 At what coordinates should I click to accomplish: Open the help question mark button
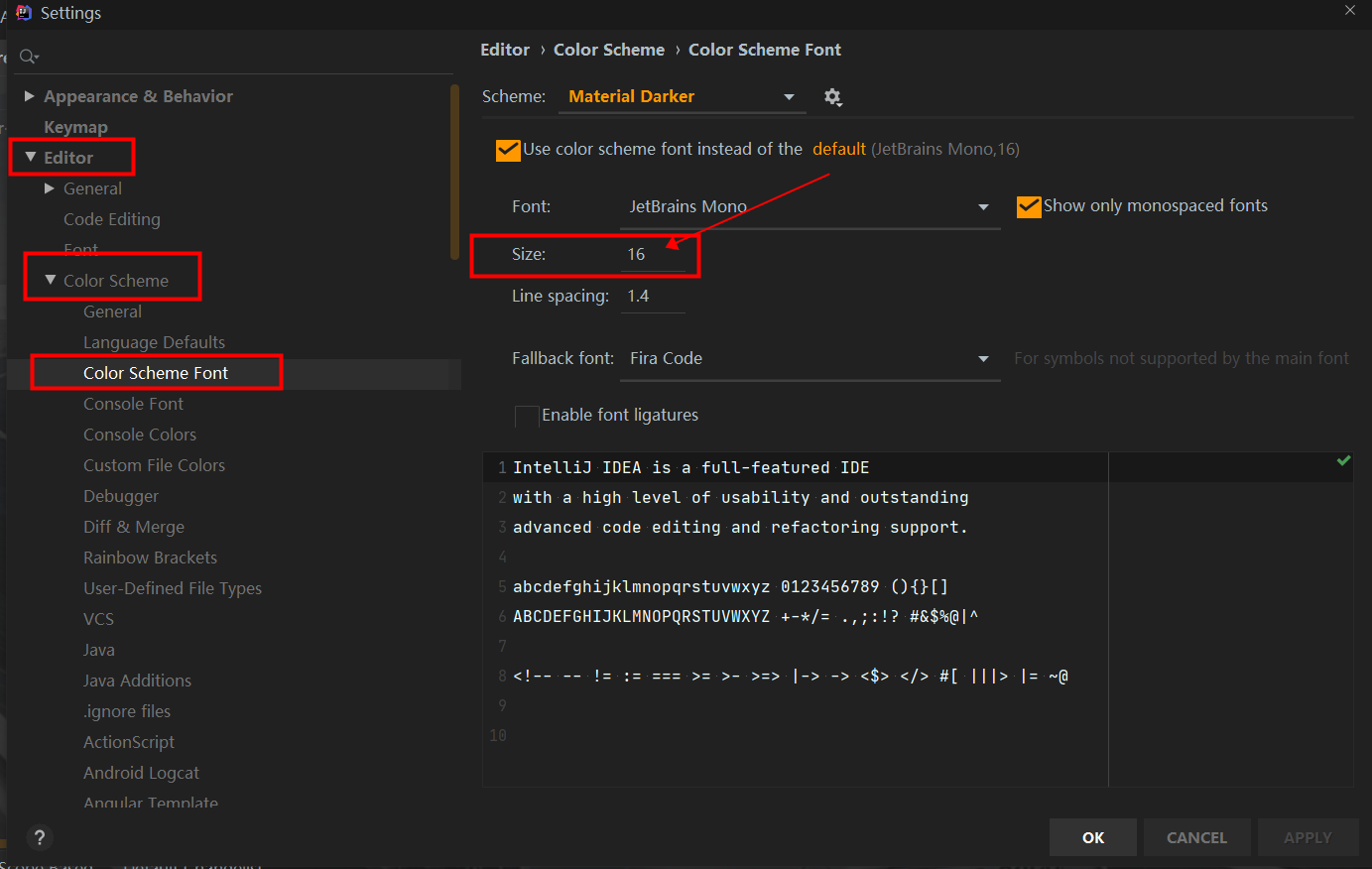(39, 837)
